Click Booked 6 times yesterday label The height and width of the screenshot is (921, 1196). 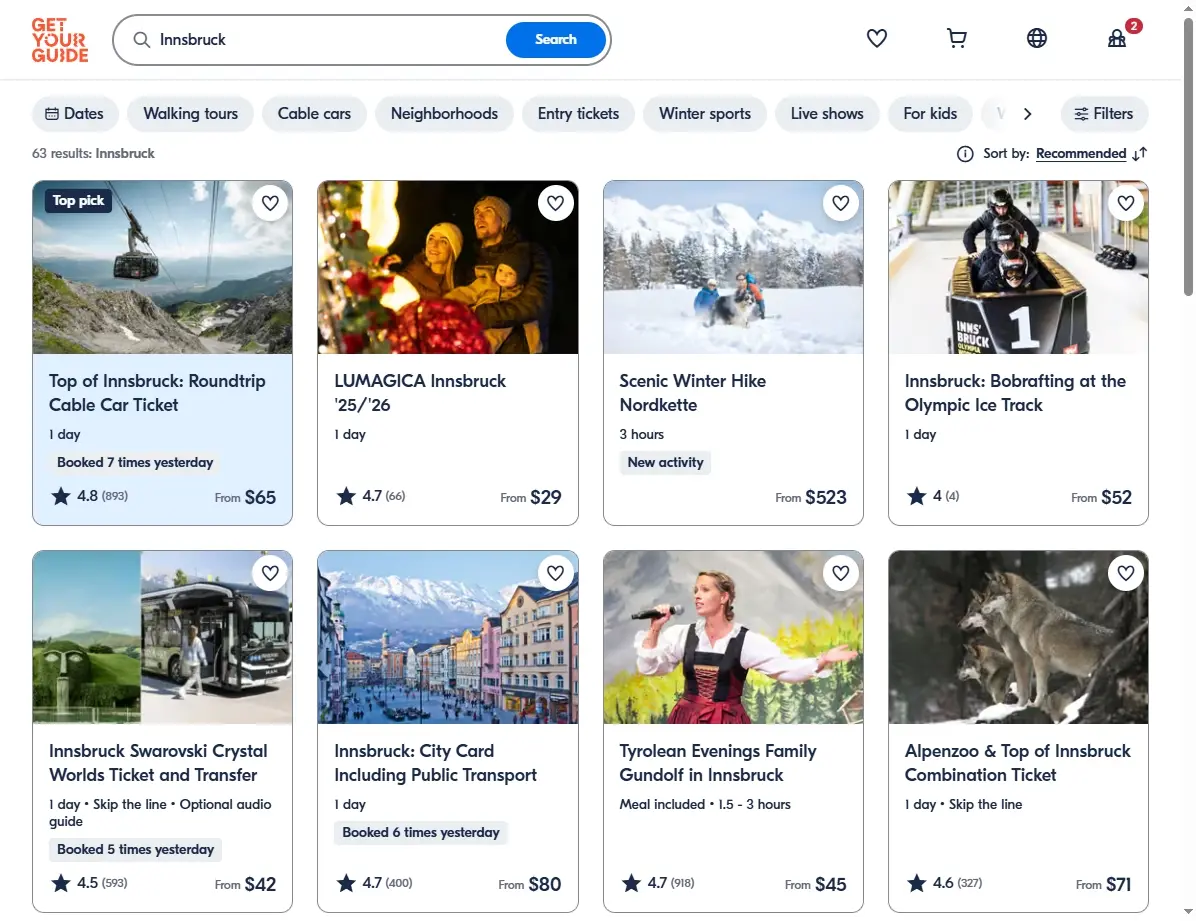[x=420, y=832]
